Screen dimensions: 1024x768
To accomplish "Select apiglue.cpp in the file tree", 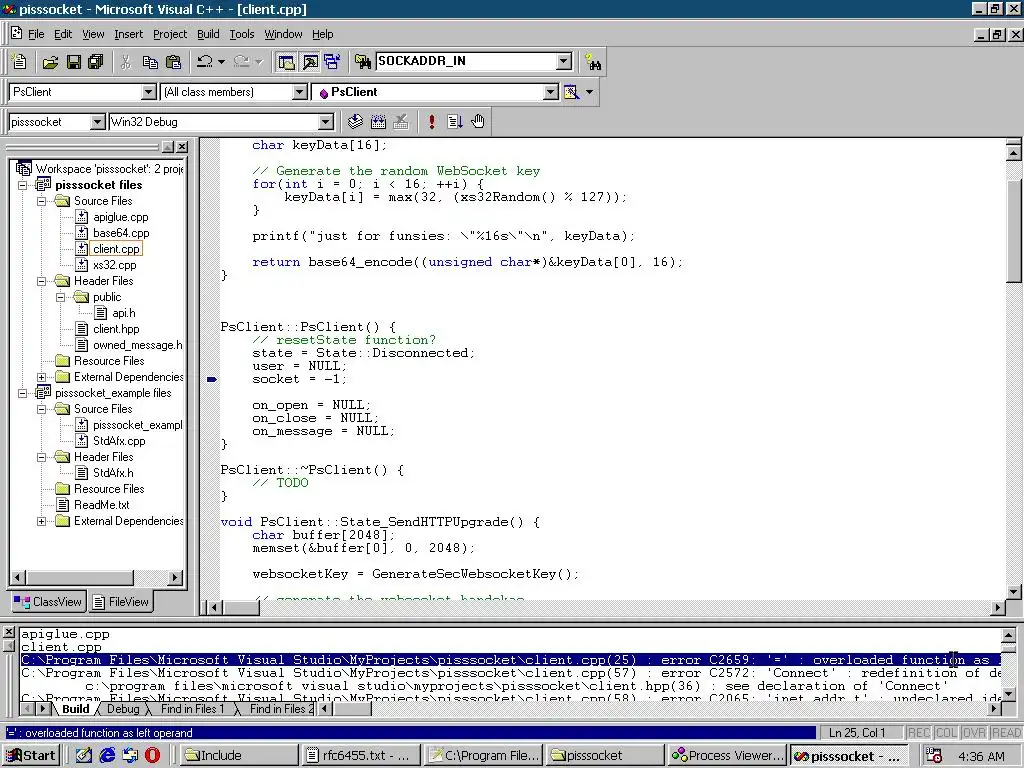I will pos(120,217).
